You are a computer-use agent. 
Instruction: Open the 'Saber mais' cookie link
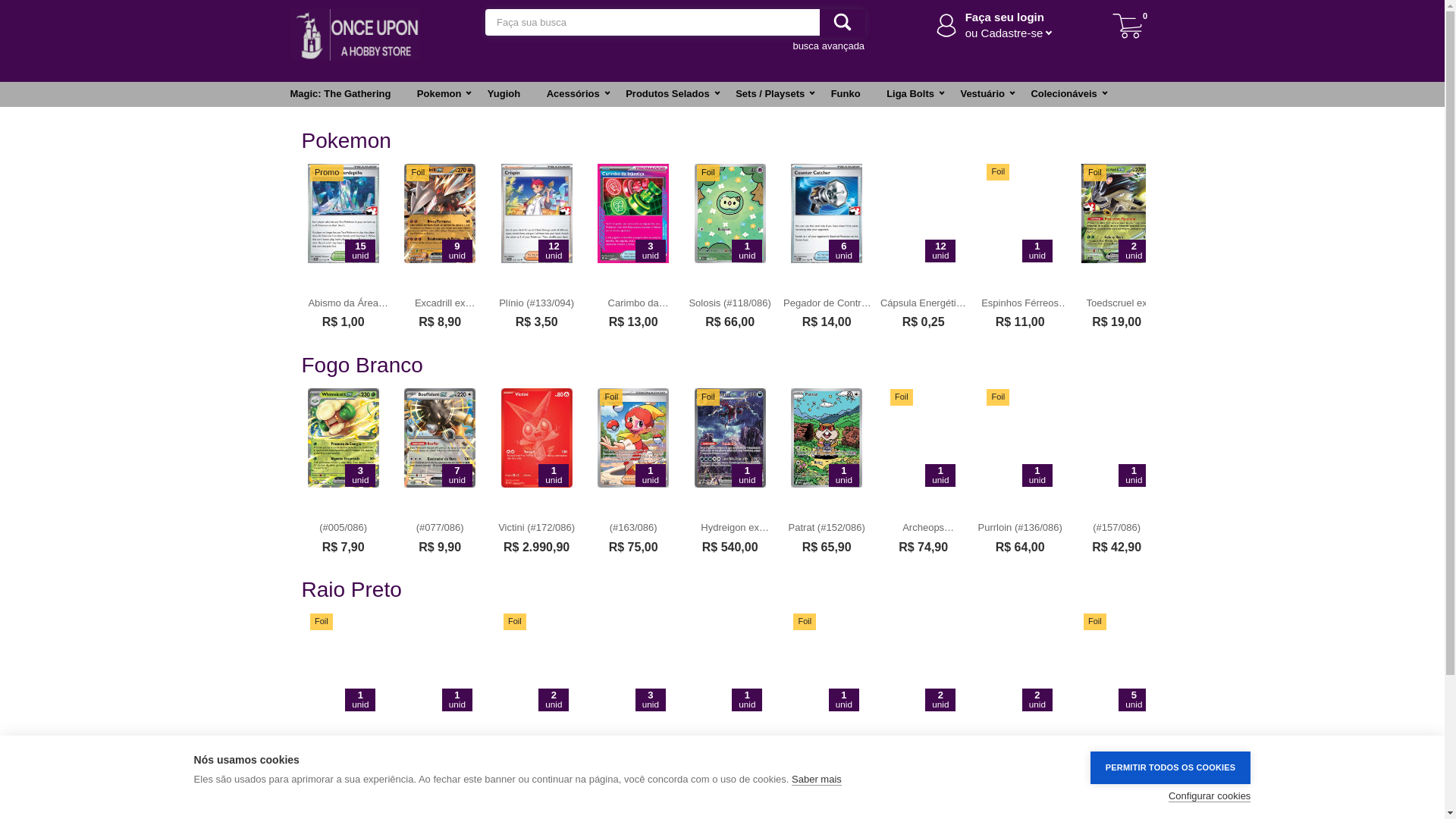tap(816, 780)
